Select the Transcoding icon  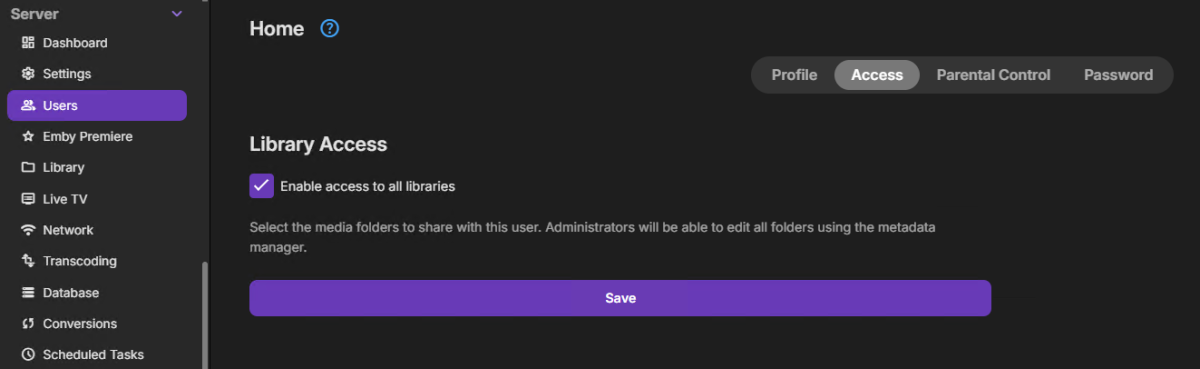(28, 261)
